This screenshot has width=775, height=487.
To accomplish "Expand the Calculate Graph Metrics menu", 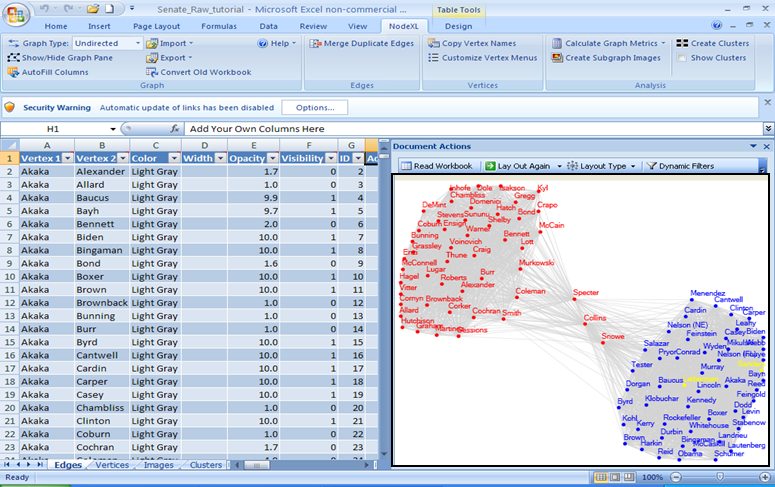I will (665, 44).
